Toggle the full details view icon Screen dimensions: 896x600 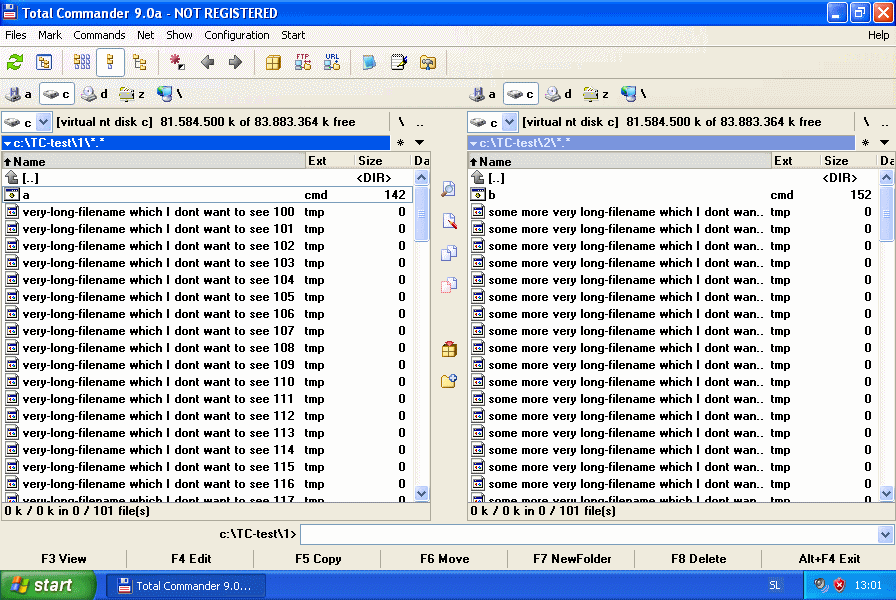tap(110, 62)
